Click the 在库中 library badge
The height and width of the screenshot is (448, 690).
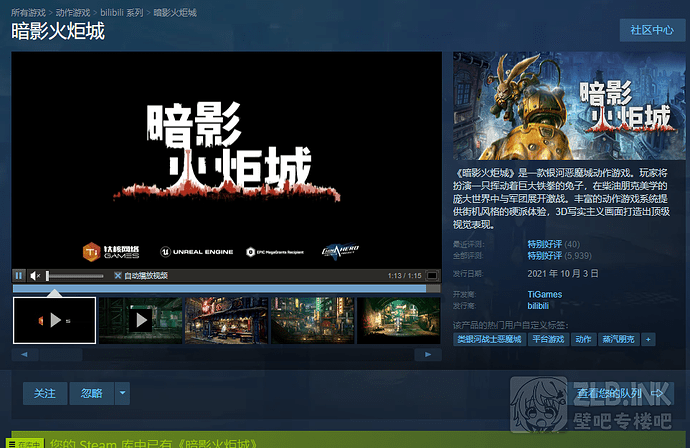coord(25,443)
